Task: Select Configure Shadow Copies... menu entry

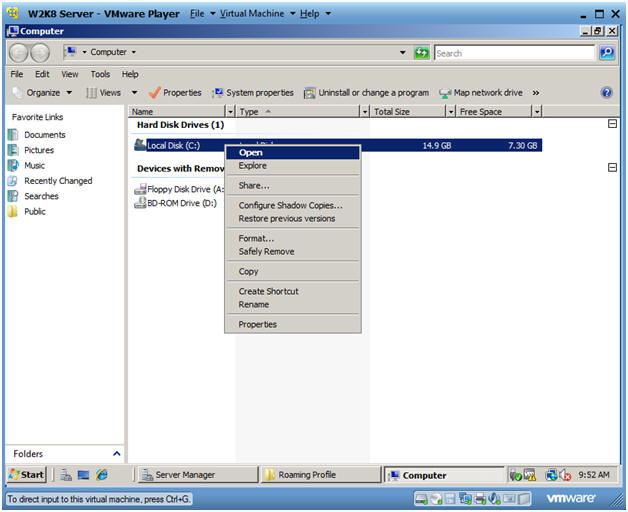Action: (x=293, y=205)
